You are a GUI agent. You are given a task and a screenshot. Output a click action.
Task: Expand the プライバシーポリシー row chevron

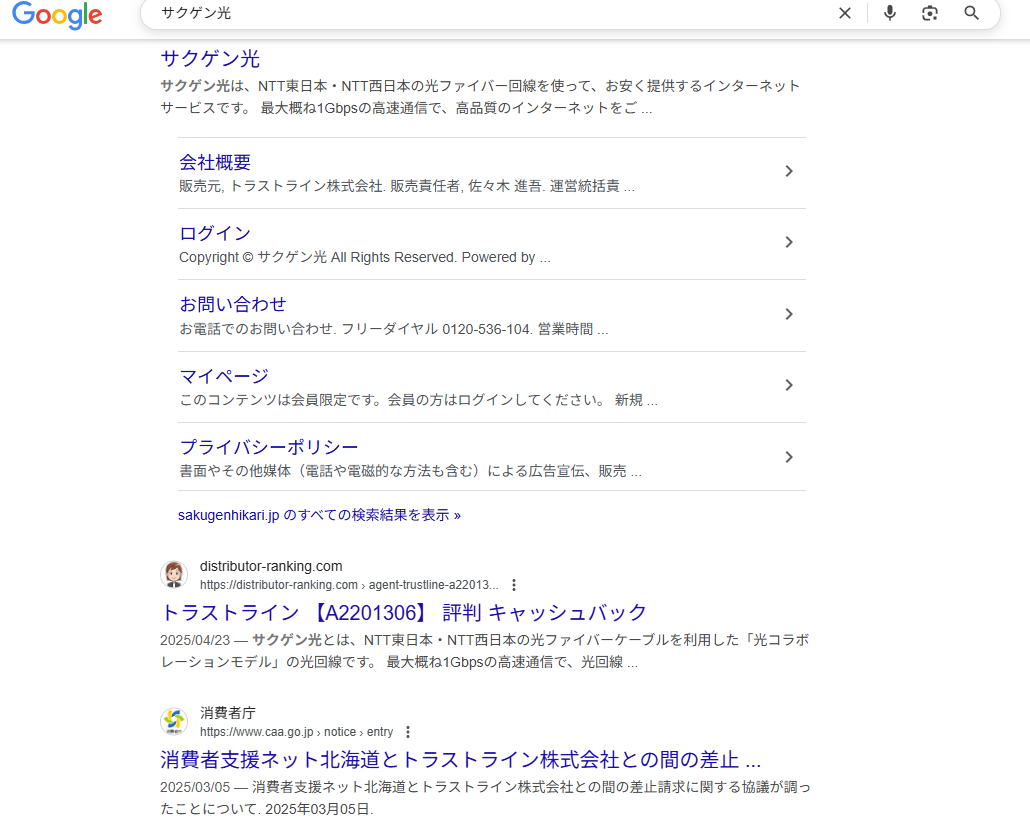789,457
